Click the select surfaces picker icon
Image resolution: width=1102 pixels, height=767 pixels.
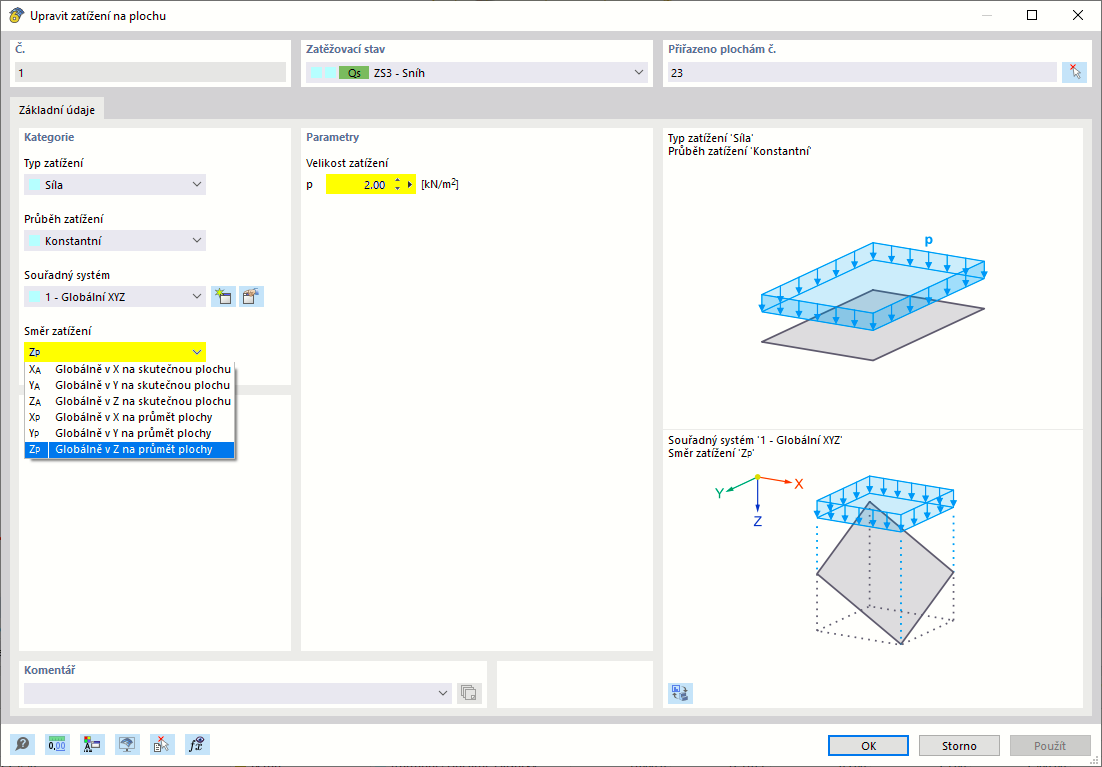coord(1074,72)
